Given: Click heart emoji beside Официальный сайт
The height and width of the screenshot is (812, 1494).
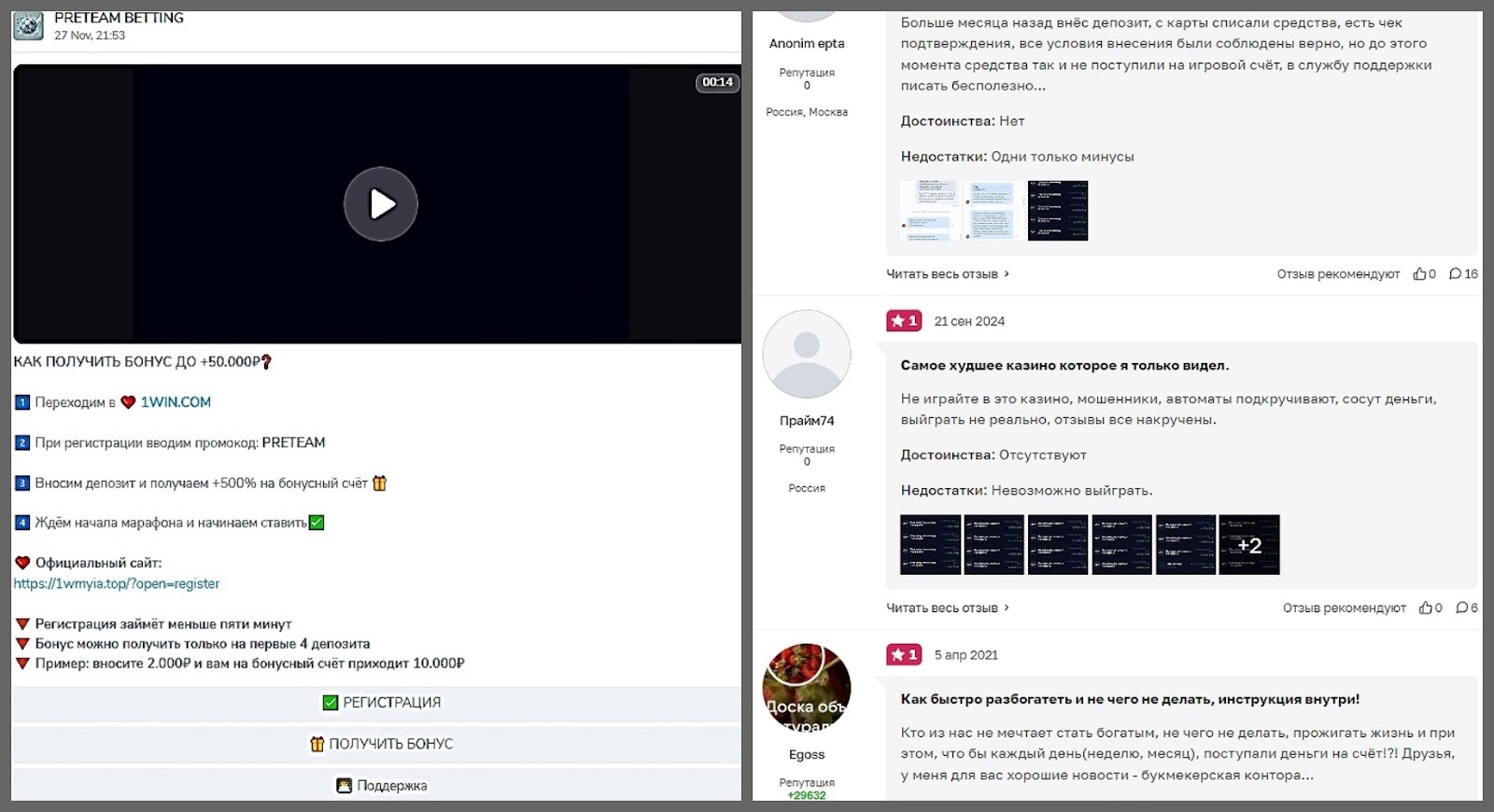Looking at the screenshot, I should [22, 563].
